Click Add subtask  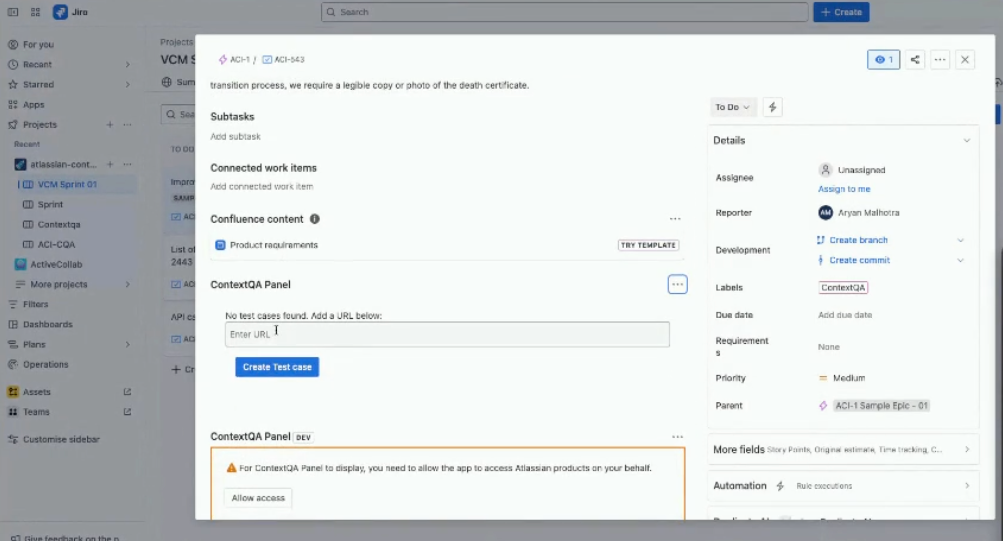pos(235,136)
